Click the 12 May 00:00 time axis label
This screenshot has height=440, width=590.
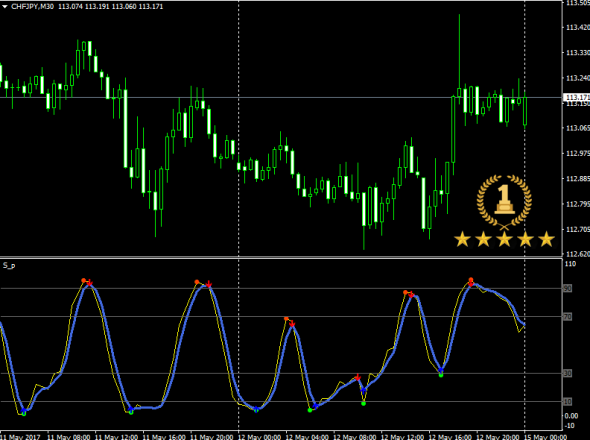point(260,437)
